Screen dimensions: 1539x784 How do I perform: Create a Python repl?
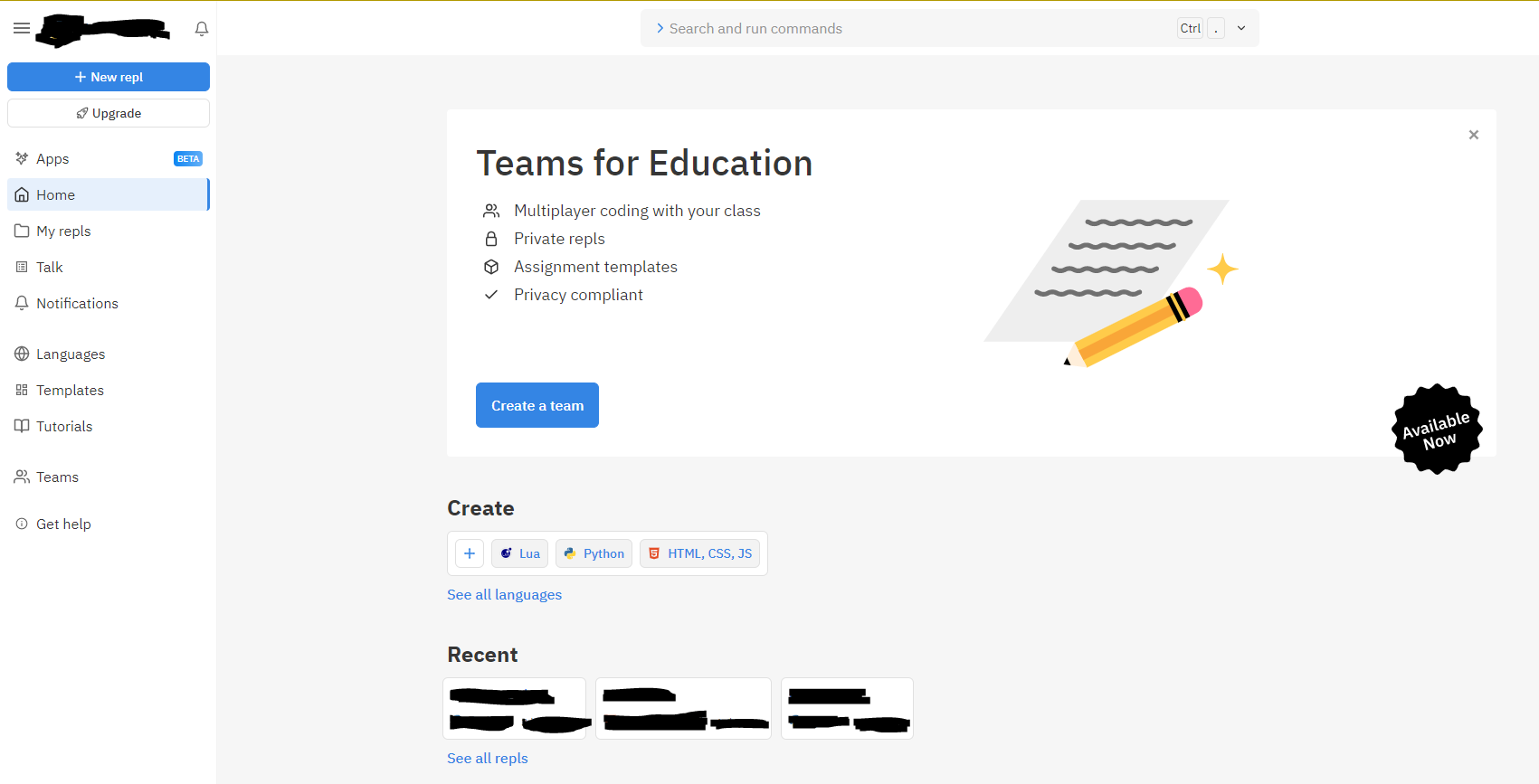pos(594,553)
